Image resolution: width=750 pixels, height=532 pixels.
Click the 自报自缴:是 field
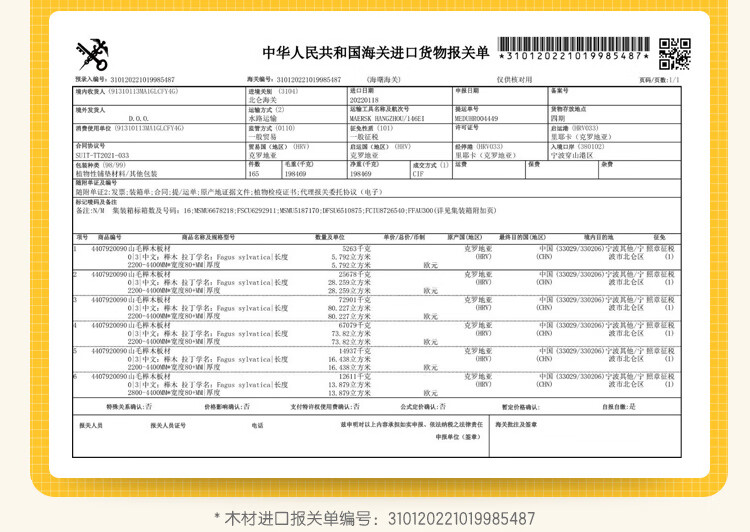(619, 407)
